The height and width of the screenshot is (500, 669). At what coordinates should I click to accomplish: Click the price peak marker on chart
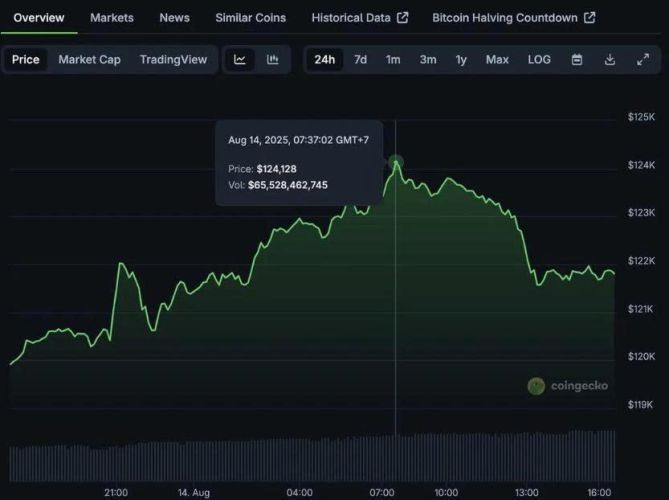click(x=396, y=161)
